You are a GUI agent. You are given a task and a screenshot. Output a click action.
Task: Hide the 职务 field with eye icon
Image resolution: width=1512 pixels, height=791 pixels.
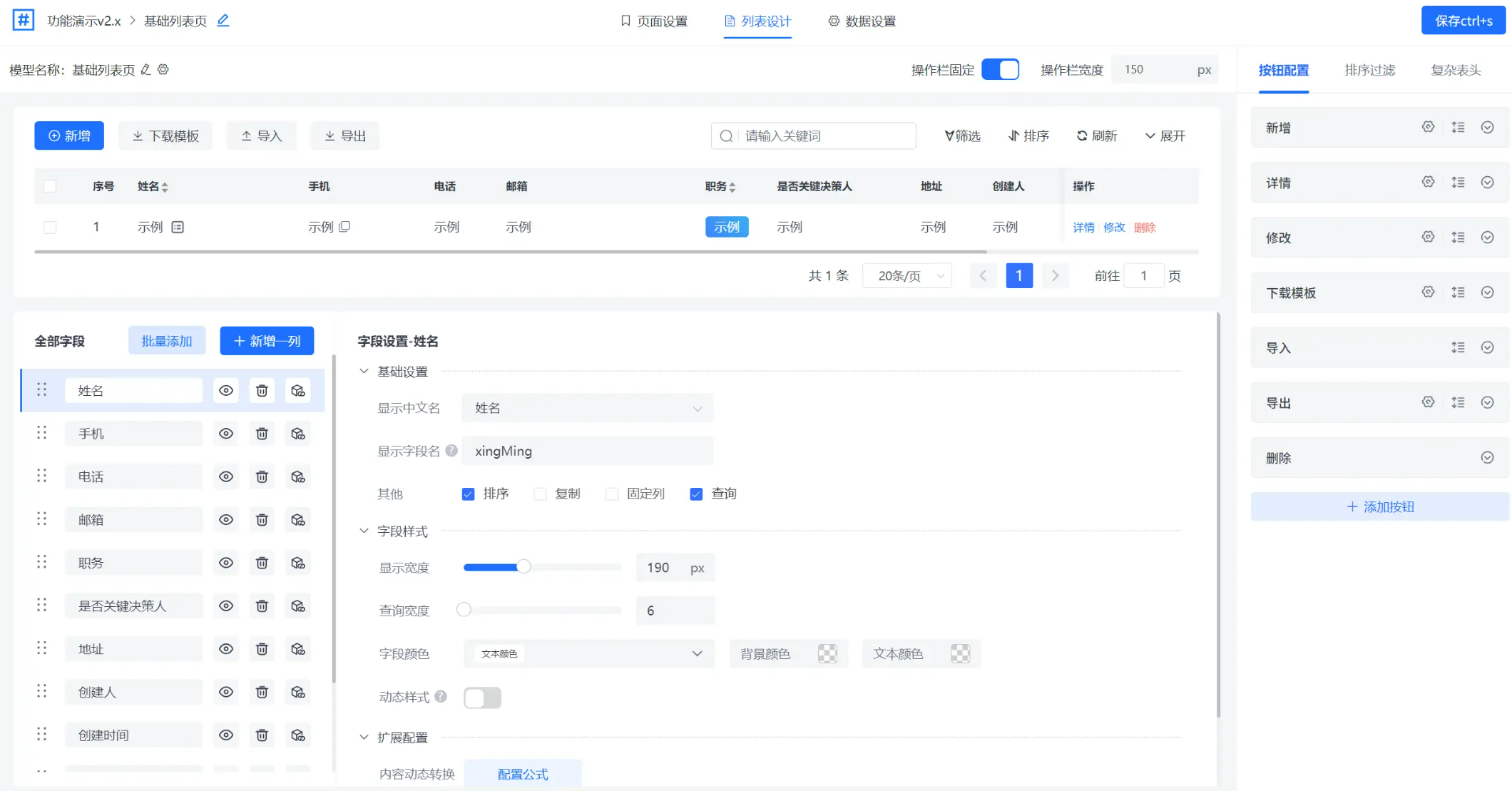point(226,563)
